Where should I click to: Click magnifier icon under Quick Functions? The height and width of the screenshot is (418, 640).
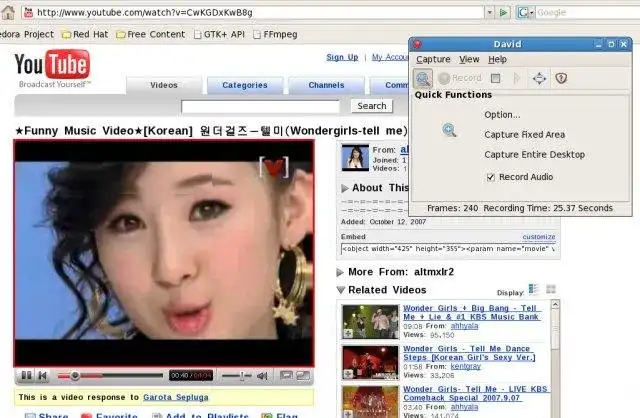coord(449,130)
